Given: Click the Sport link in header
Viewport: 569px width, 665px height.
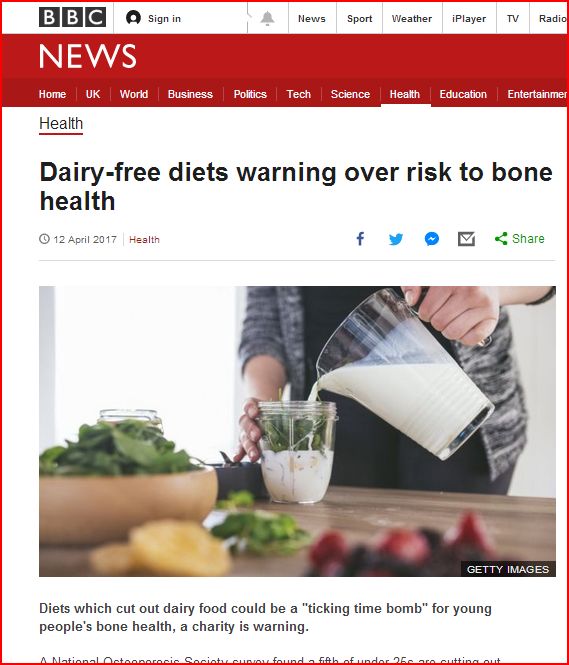Looking at the screenshot, I should tap(359, 19).
